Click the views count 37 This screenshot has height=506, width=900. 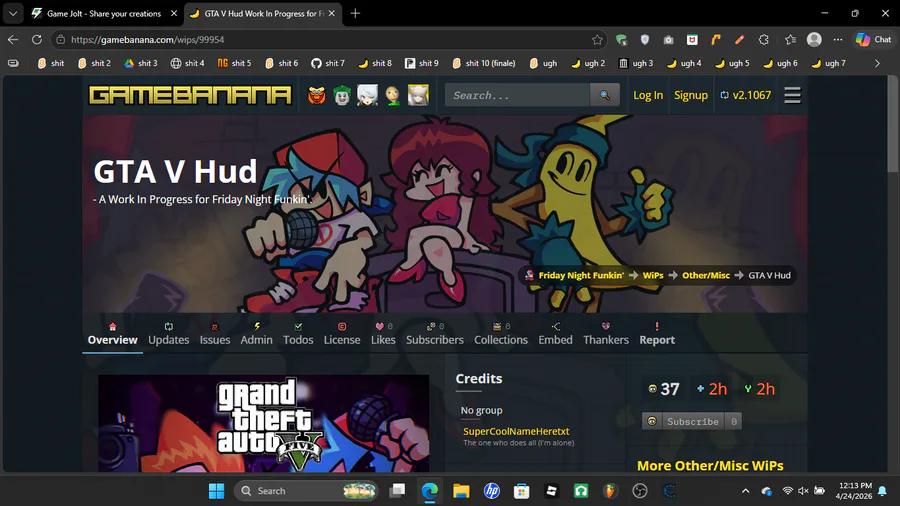(664, 389)
